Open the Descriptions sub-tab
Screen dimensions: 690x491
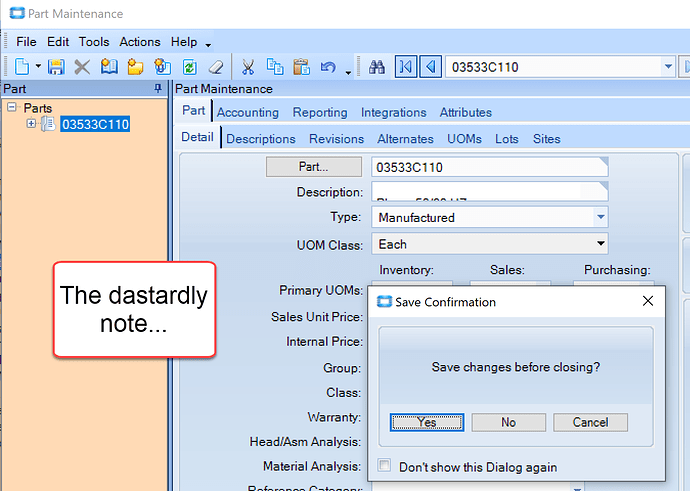pyautogui.click(x=261, y=139)
